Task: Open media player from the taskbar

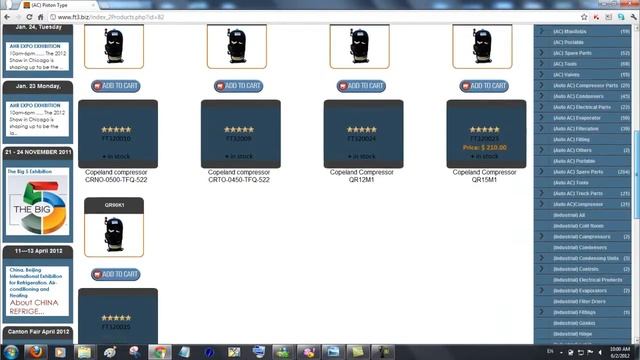Action: click(60, 352)
